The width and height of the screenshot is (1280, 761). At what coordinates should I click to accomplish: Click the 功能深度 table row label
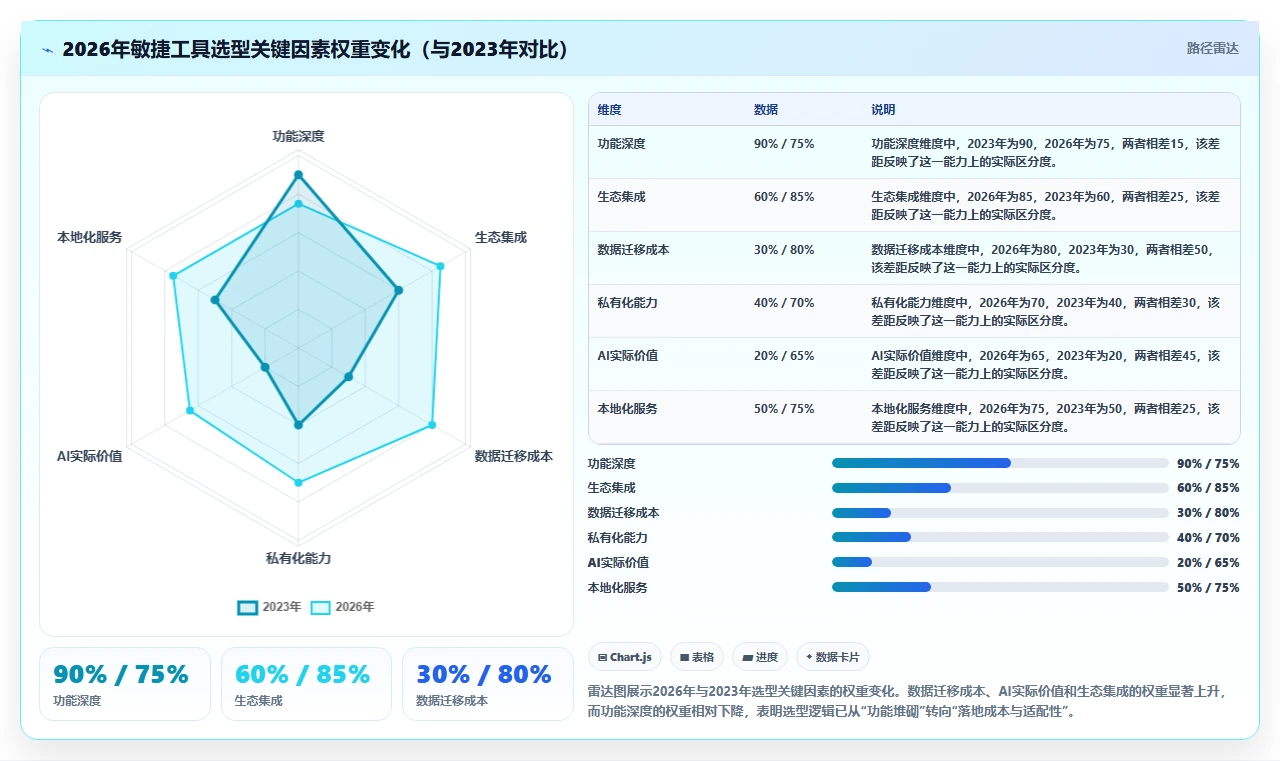click(x=622, y=144)
